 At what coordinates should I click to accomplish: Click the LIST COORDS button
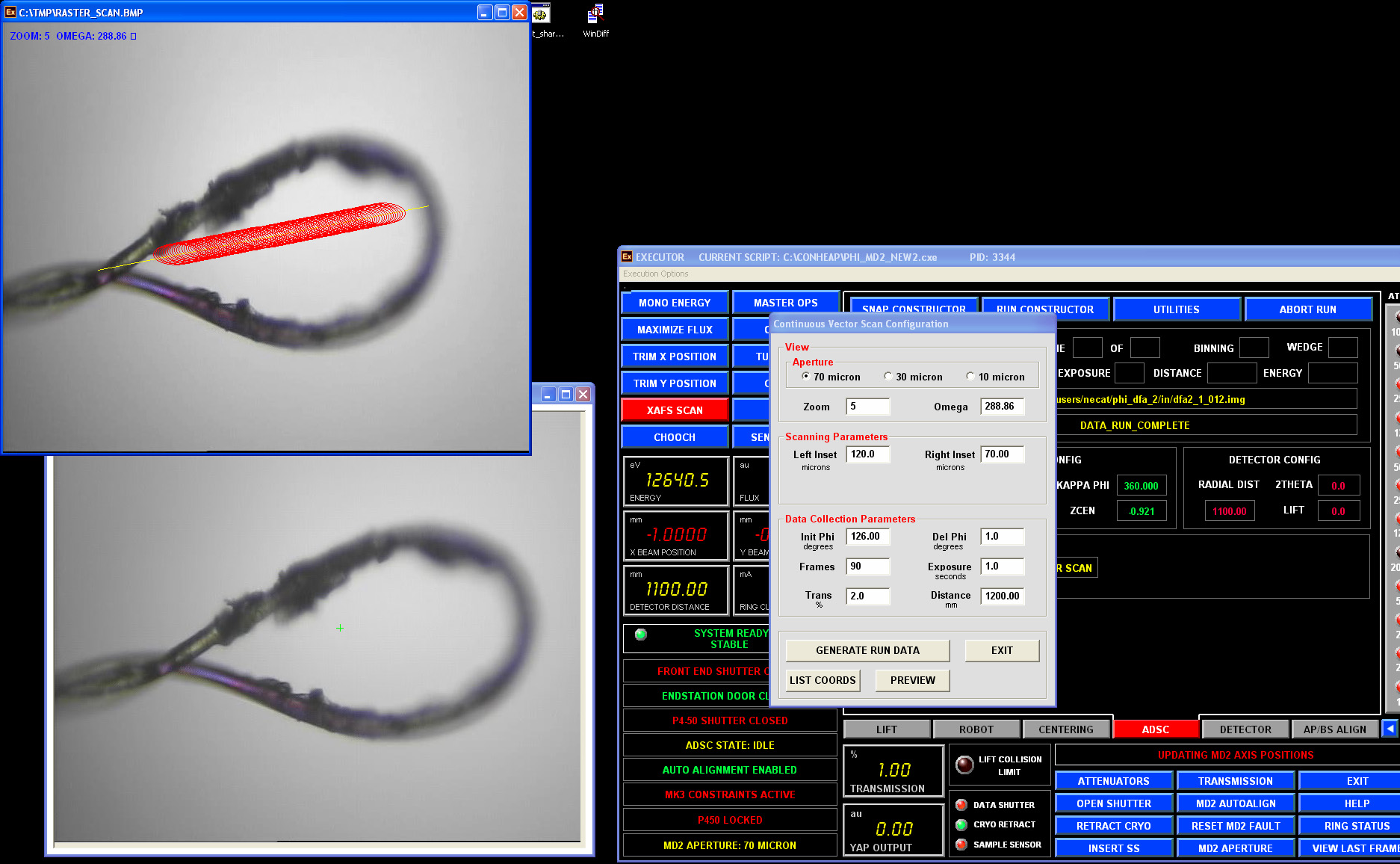823,680
